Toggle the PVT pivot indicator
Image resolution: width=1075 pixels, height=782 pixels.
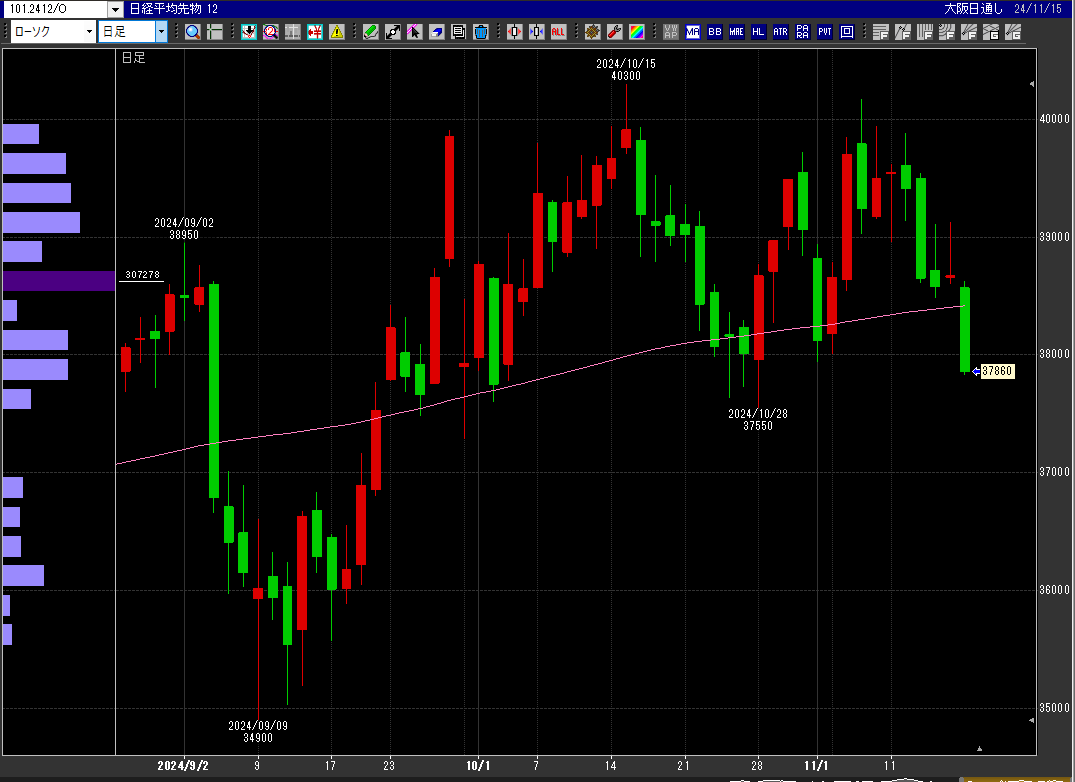tap(825, 32)
